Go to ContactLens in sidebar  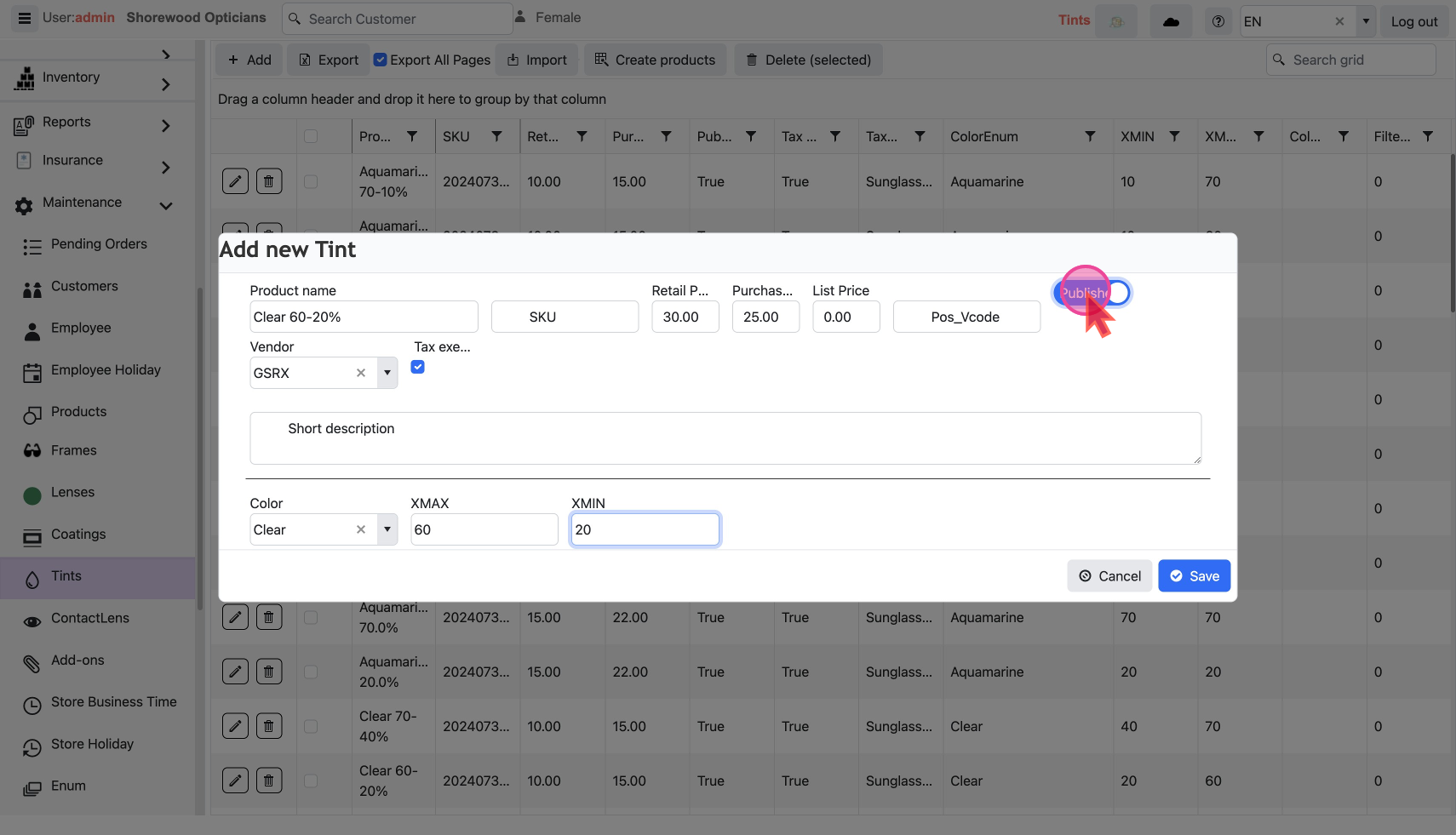click(90, 618)
